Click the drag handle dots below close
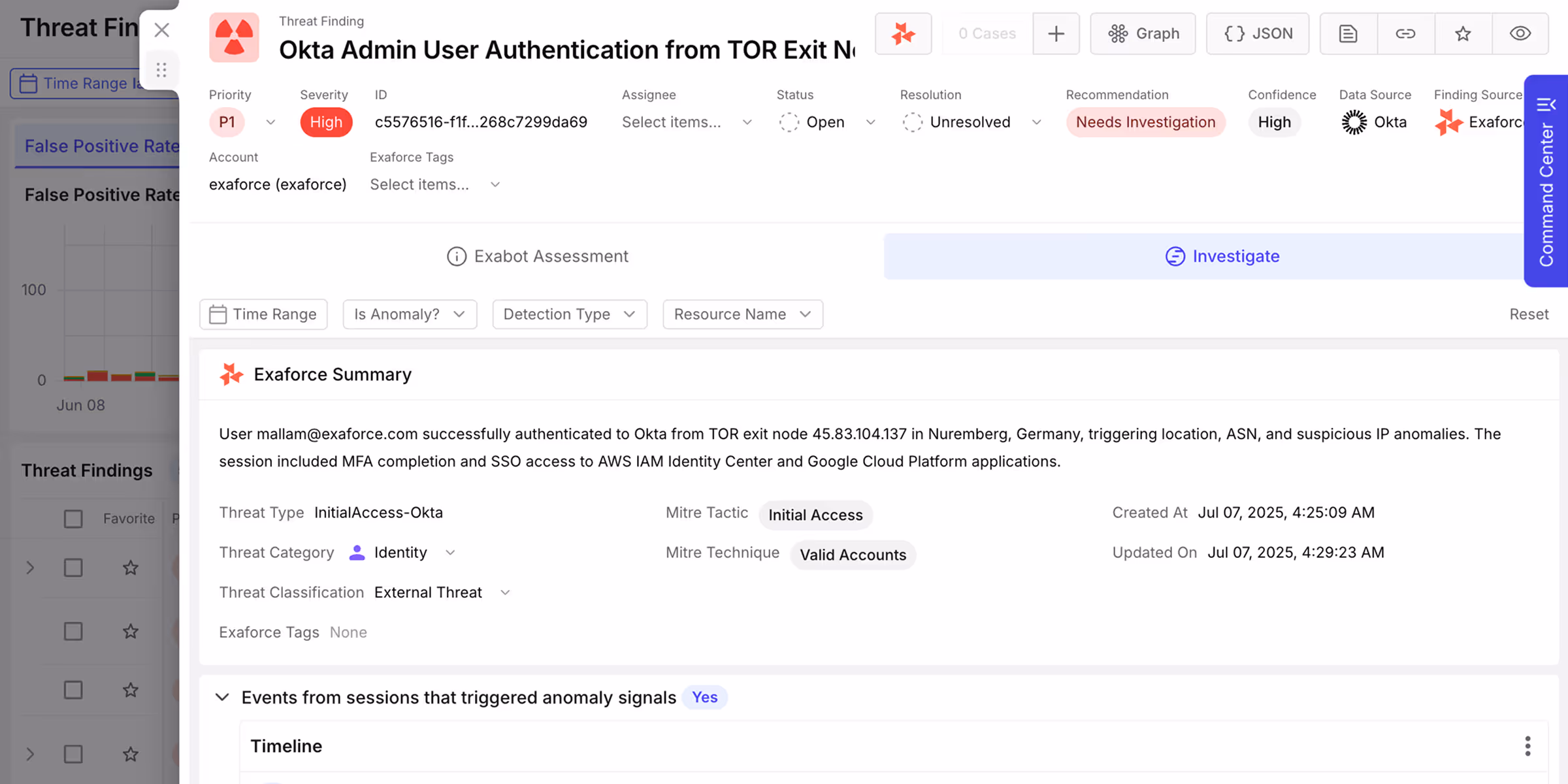This screenshot has width=1568, height=784. pyautogui.click(x=161, y=69)
